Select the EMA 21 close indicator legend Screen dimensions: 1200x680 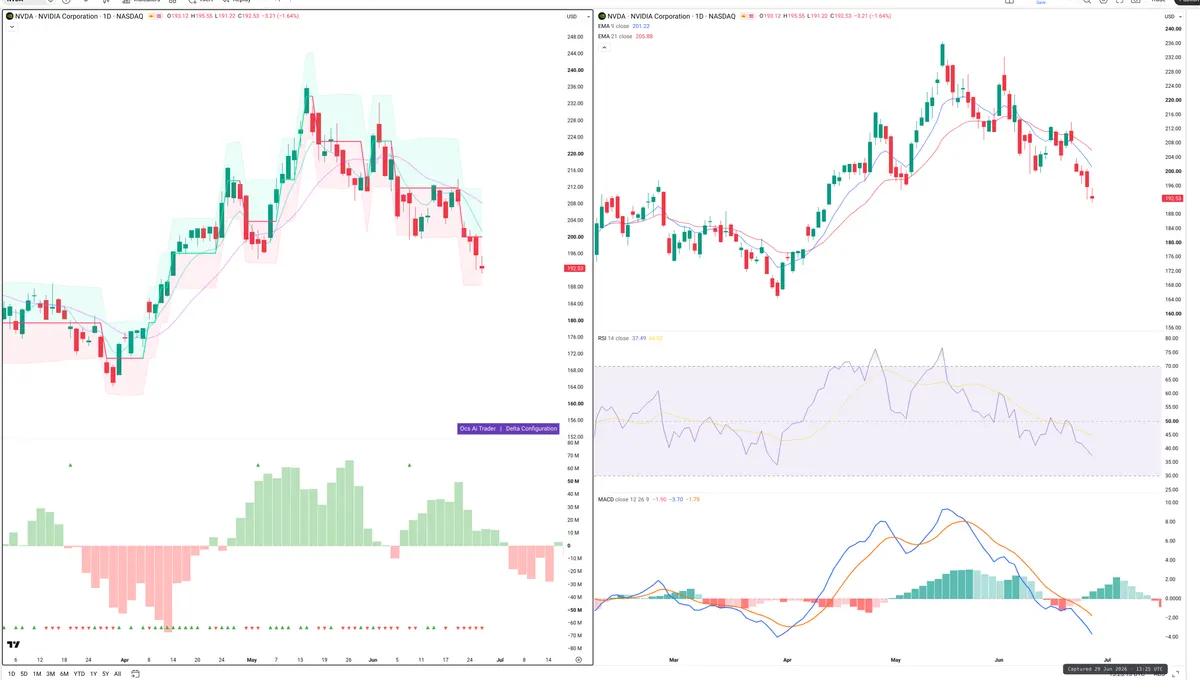[x=626, y=36]
